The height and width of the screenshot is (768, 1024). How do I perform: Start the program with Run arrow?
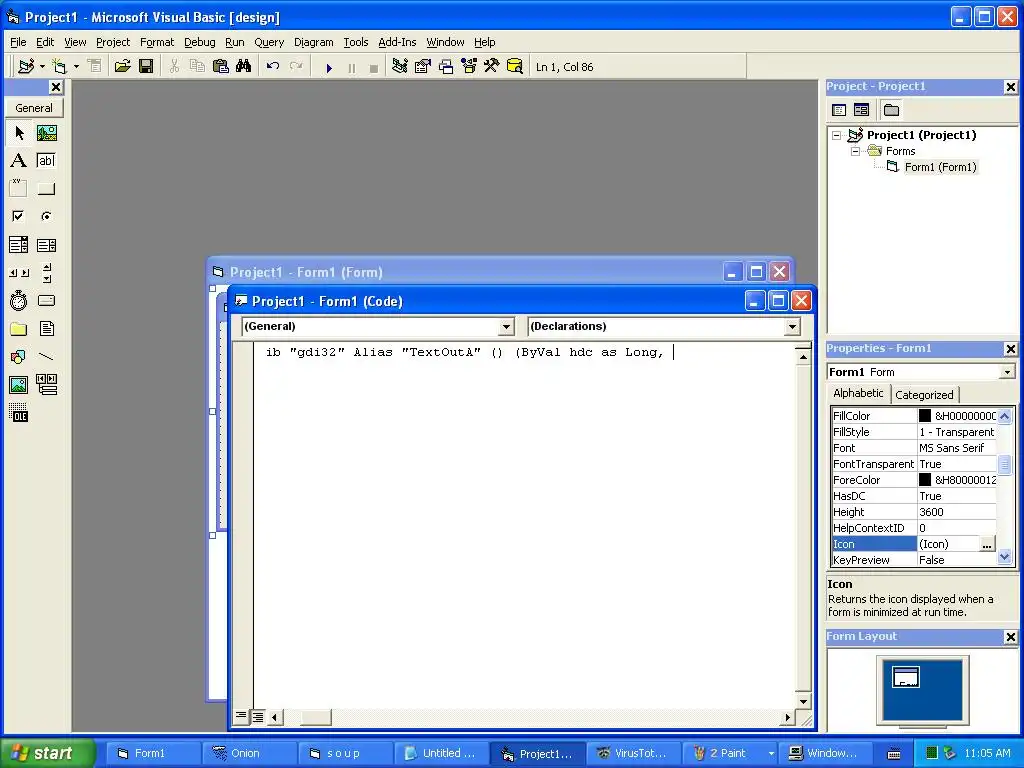[x=329, y=67]
